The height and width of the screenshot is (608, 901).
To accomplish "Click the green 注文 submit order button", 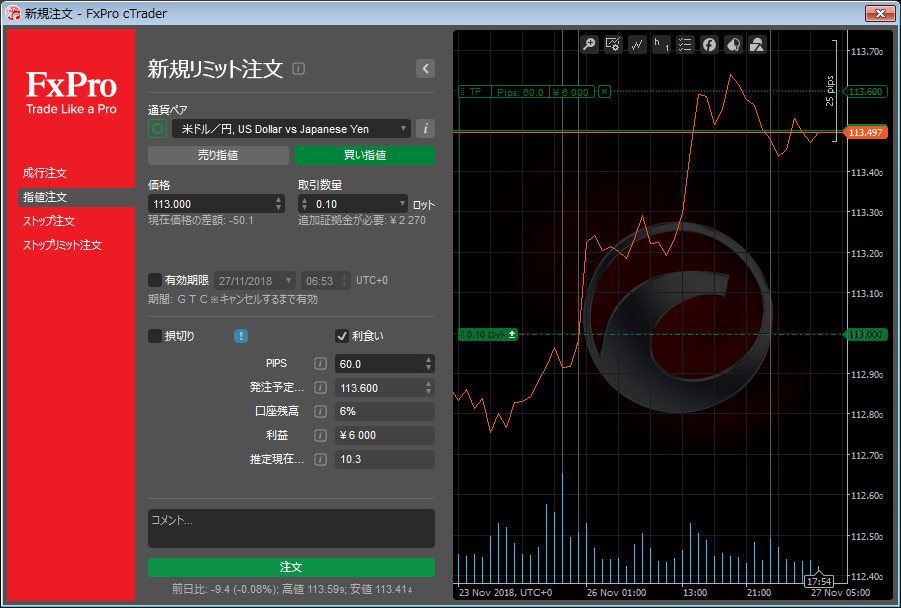I will point(291,567).
